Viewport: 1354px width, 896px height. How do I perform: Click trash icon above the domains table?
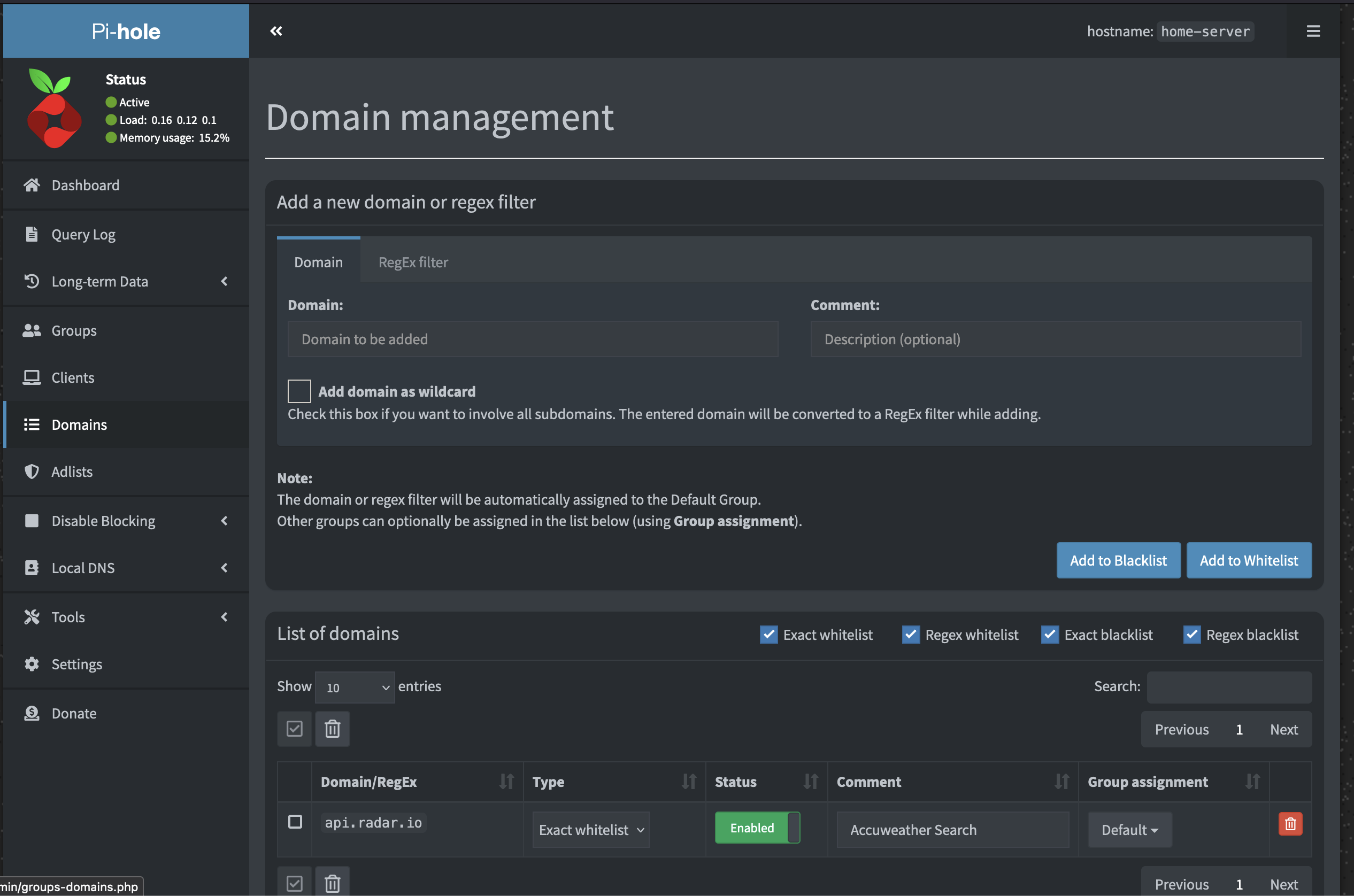(x=332, y=729)
